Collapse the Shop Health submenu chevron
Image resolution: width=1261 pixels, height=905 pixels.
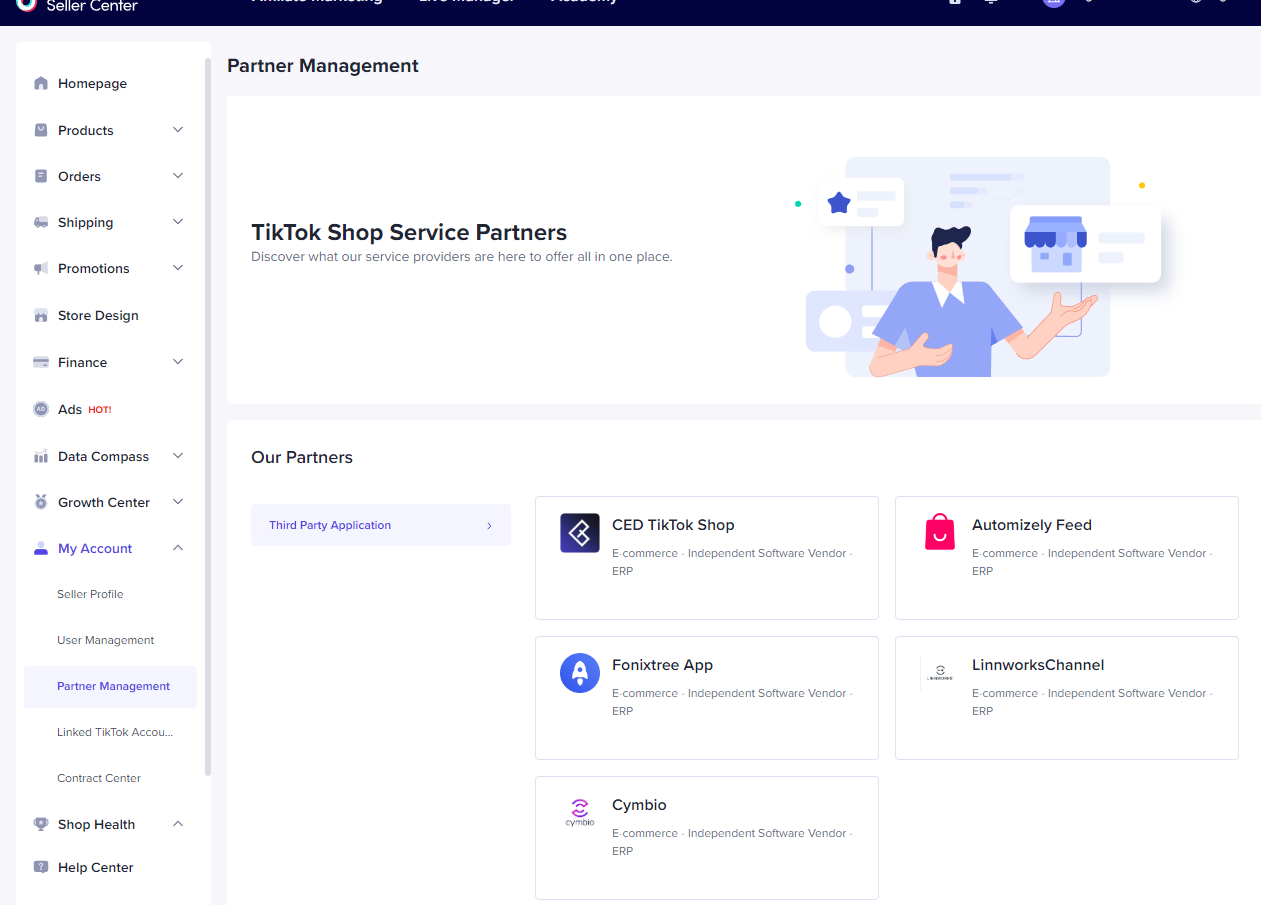(x=178, y=824)
